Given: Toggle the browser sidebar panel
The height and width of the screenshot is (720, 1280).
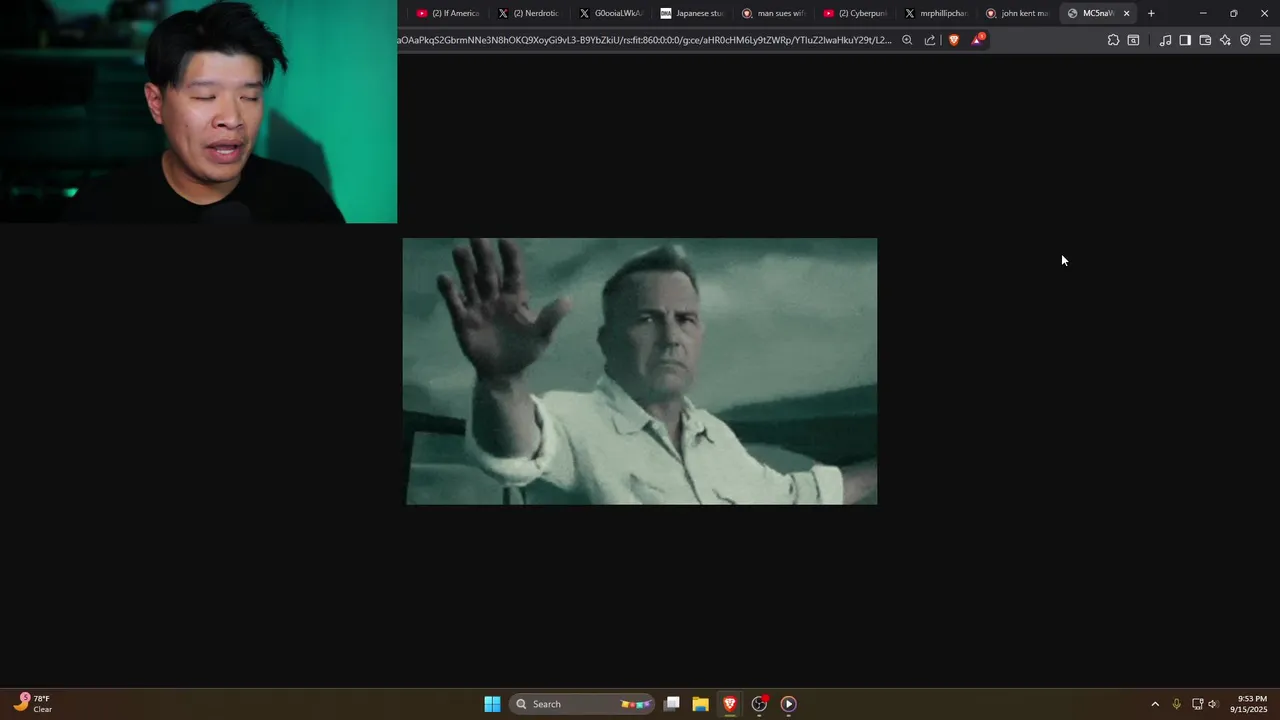Looking at the screenshot, I should pyautogui.click(x=1185, y=40).
